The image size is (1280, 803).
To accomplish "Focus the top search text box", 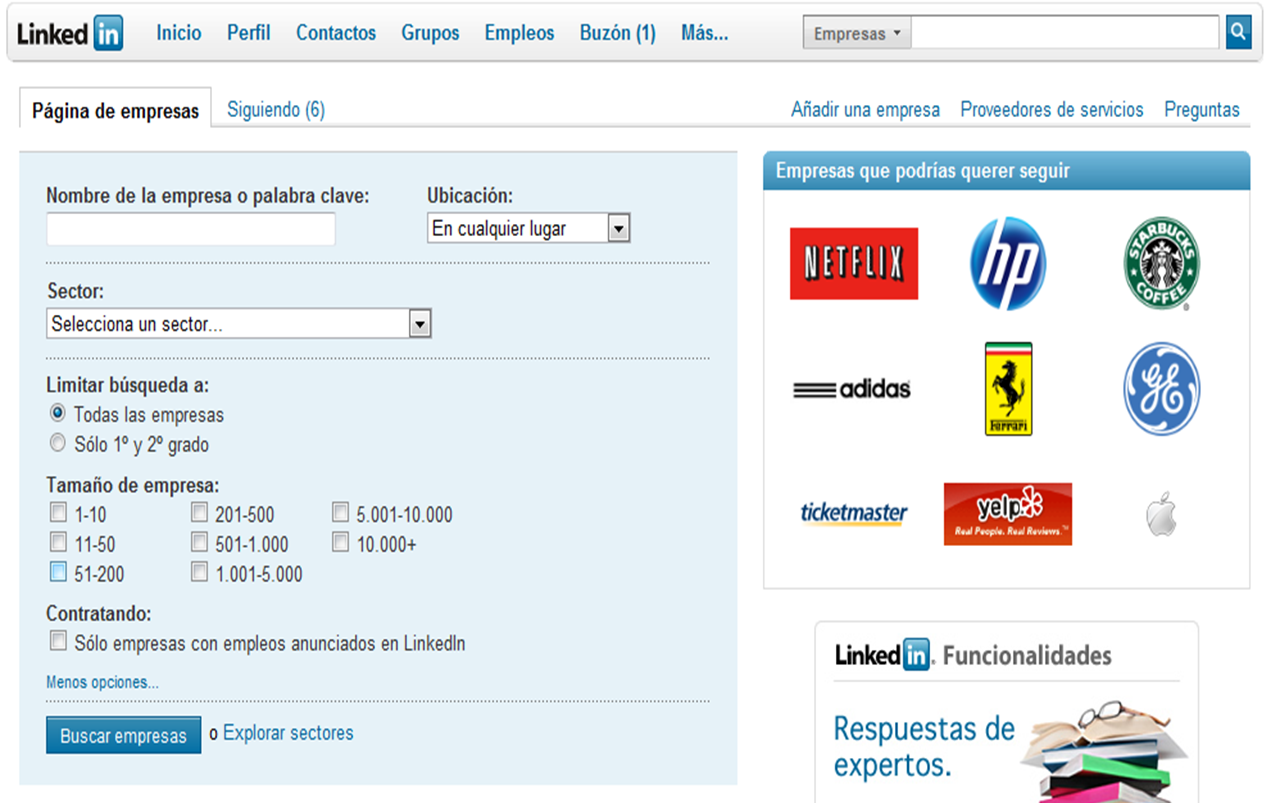I will pyautogui.click(x=1066, y=32).
